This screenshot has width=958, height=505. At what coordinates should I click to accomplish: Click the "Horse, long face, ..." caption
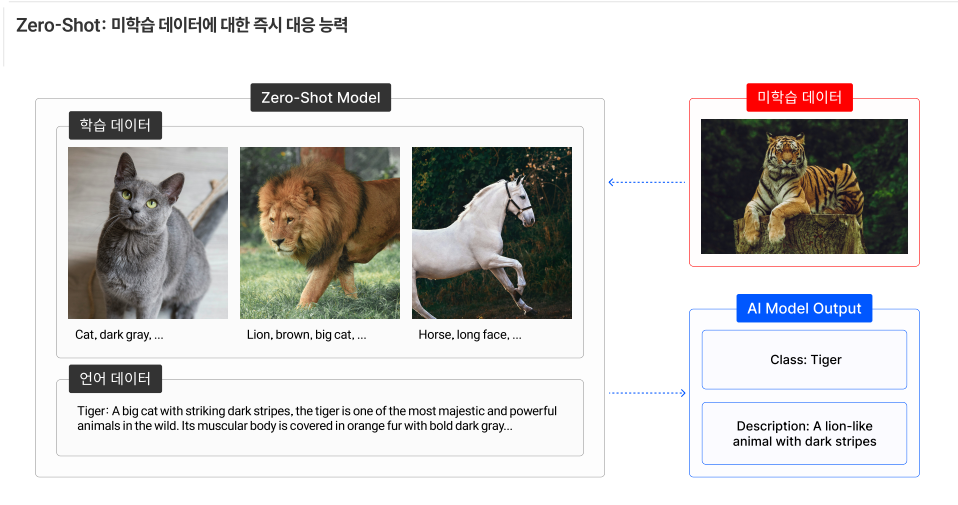tap(470, 335)
